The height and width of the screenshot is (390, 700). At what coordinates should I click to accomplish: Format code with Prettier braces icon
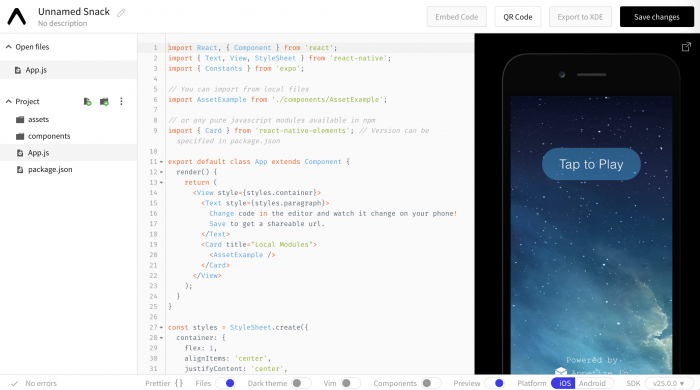(x=179, y=383)
